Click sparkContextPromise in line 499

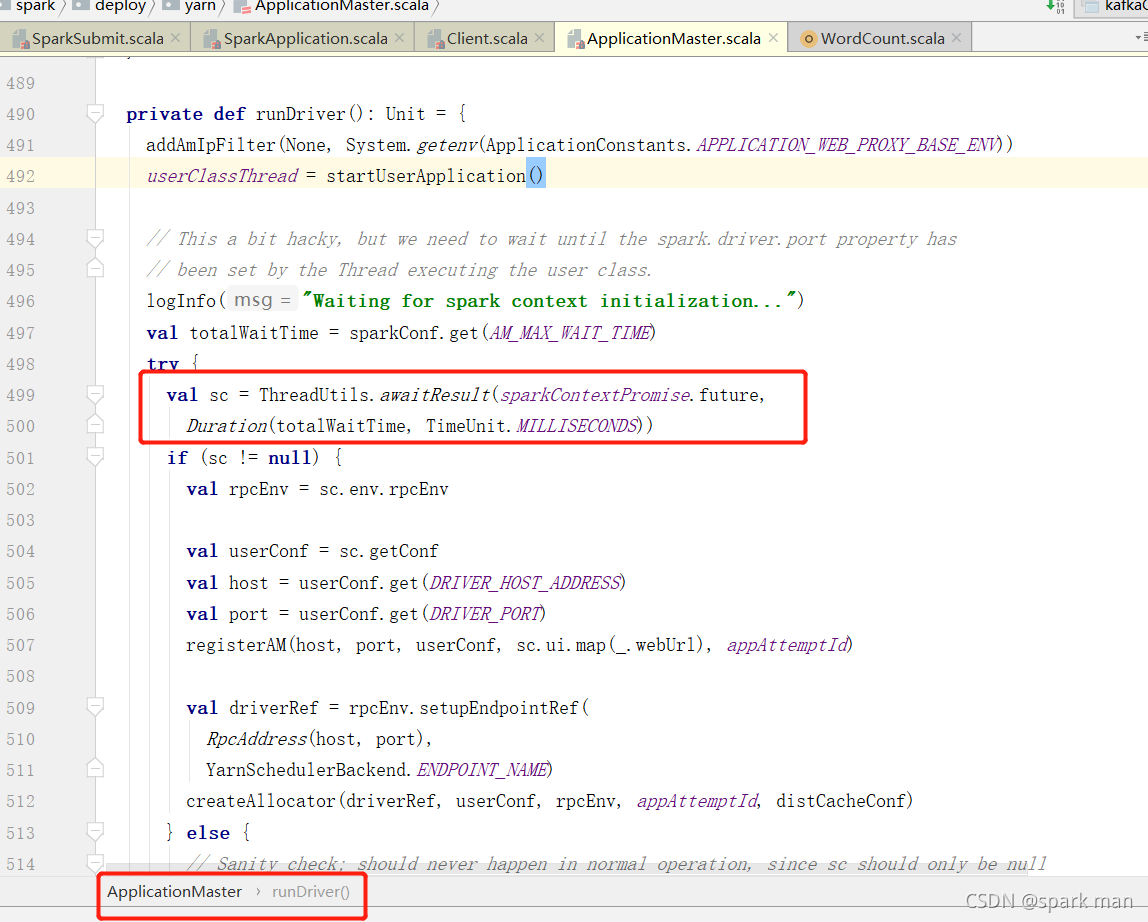(595, 395)
